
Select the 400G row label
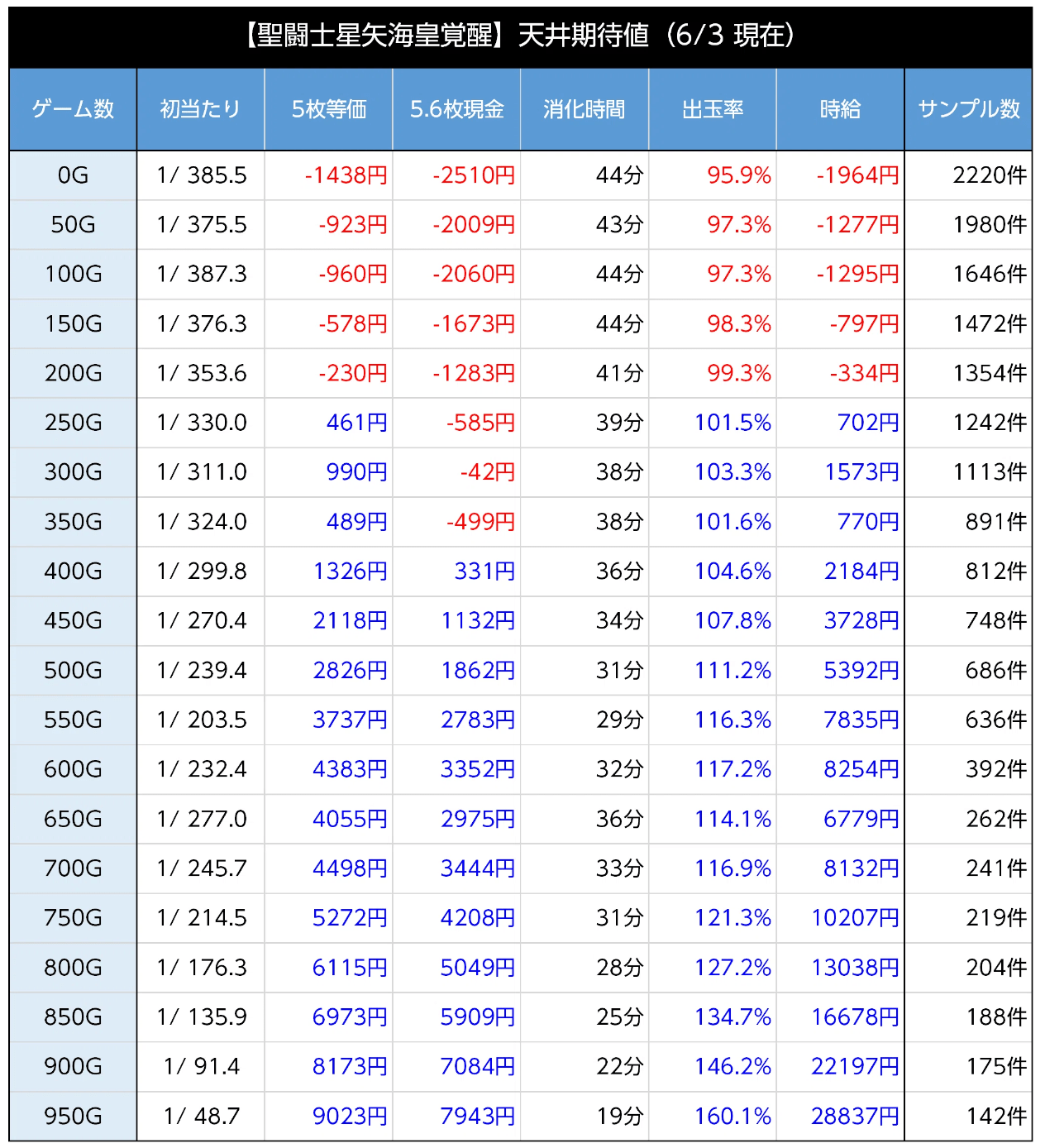73,572
